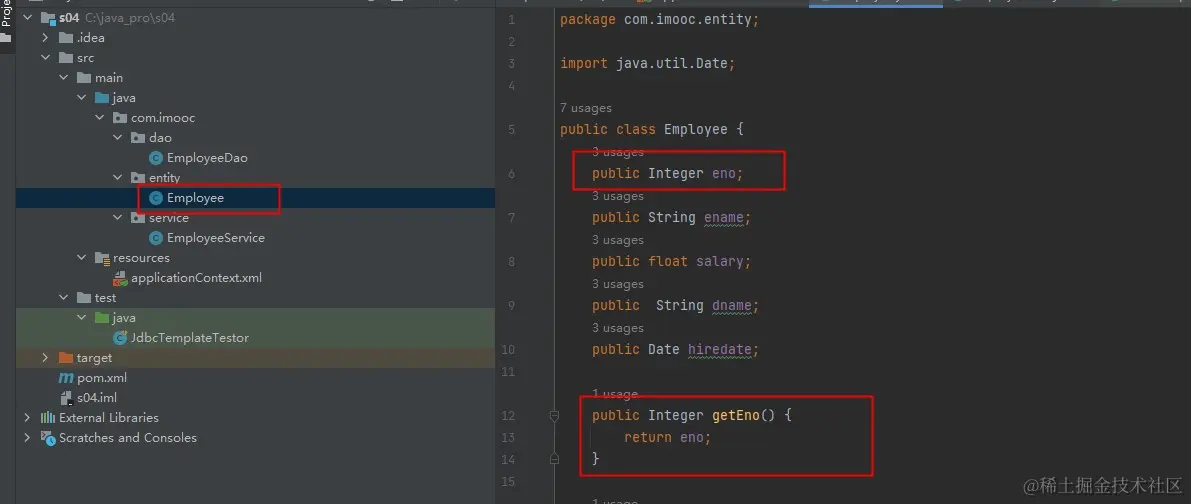Image resolution: width=1191 pixels, height=504 pixels.
Task: Click the salary field name on line 8
Action: [x=719, y=261]
